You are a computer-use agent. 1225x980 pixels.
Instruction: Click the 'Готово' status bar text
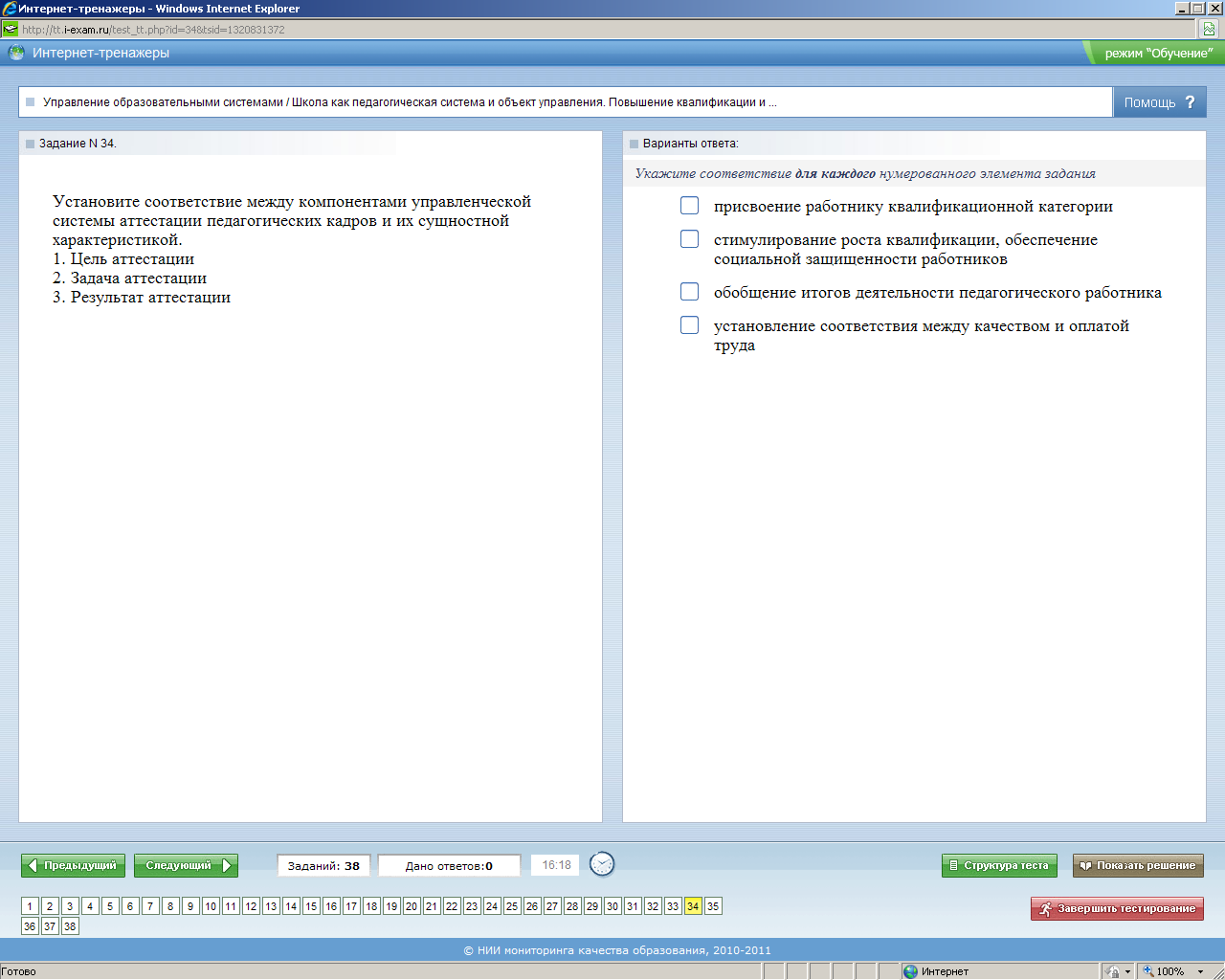coord(18,971)
